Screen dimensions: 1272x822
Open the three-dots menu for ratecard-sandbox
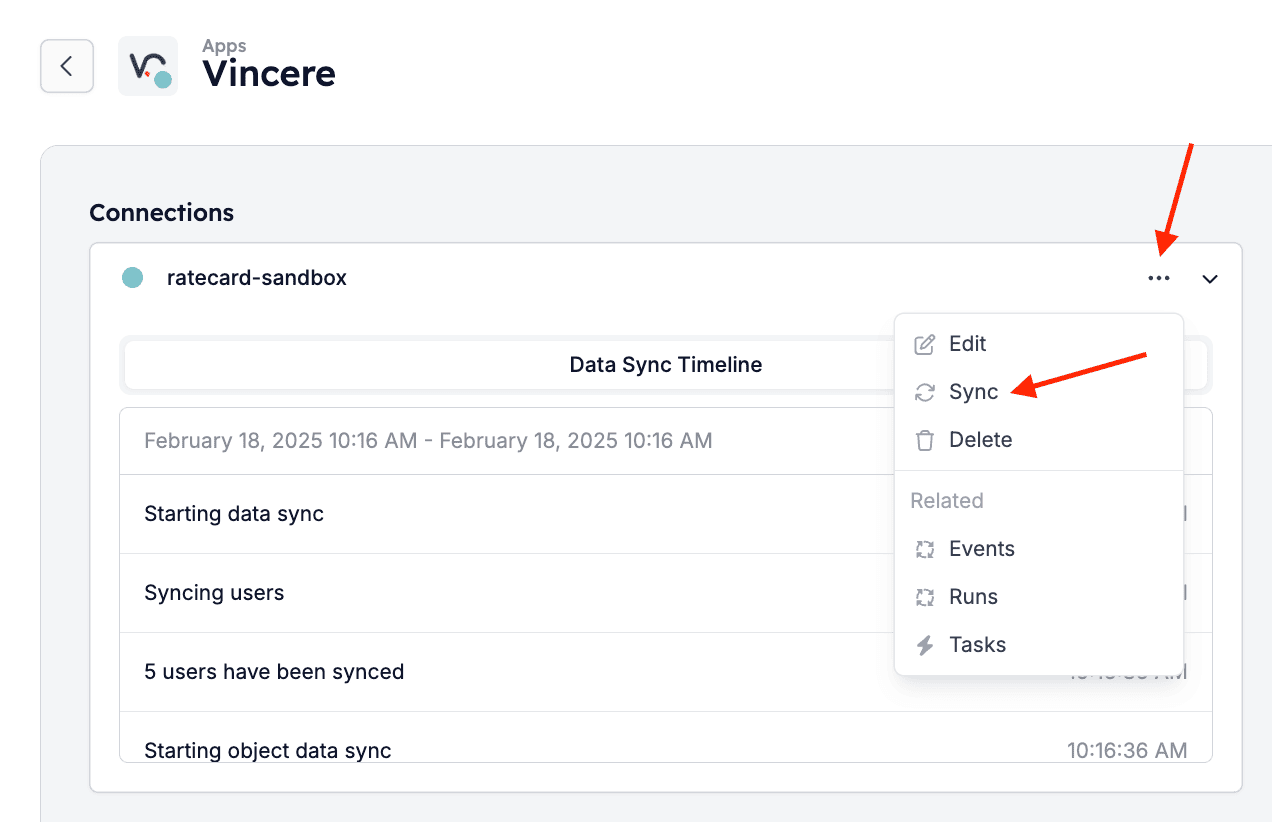[x=1159, y=279]
